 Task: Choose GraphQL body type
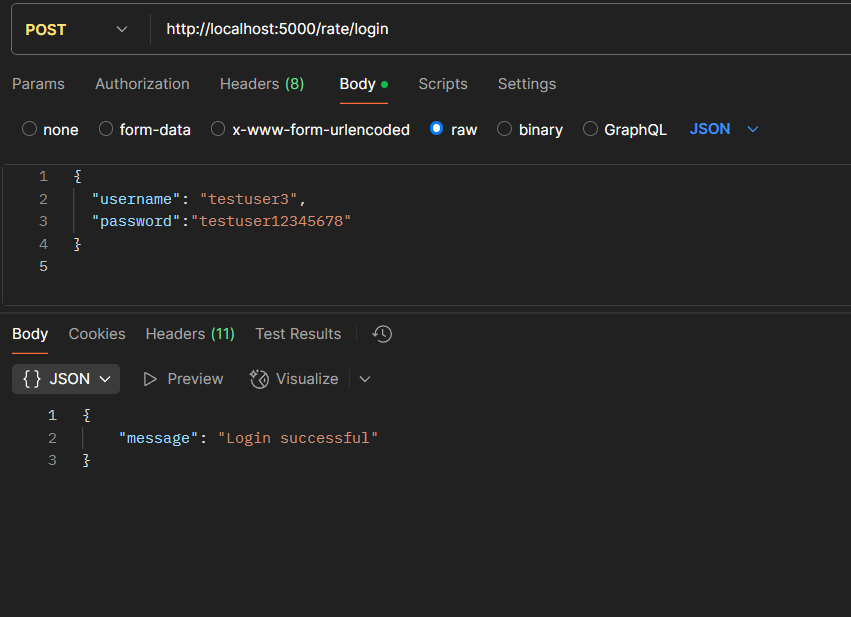(591, 129)
